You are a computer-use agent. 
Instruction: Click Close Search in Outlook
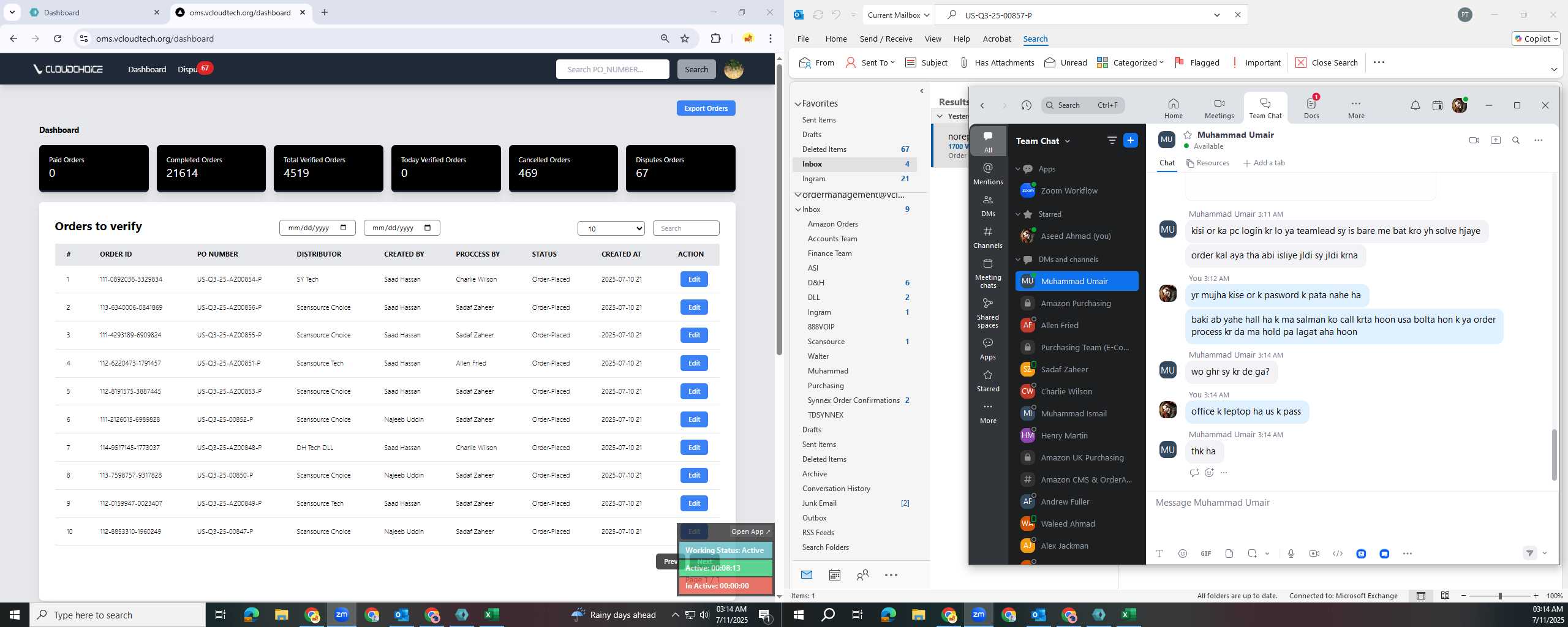pos(1326,62)
